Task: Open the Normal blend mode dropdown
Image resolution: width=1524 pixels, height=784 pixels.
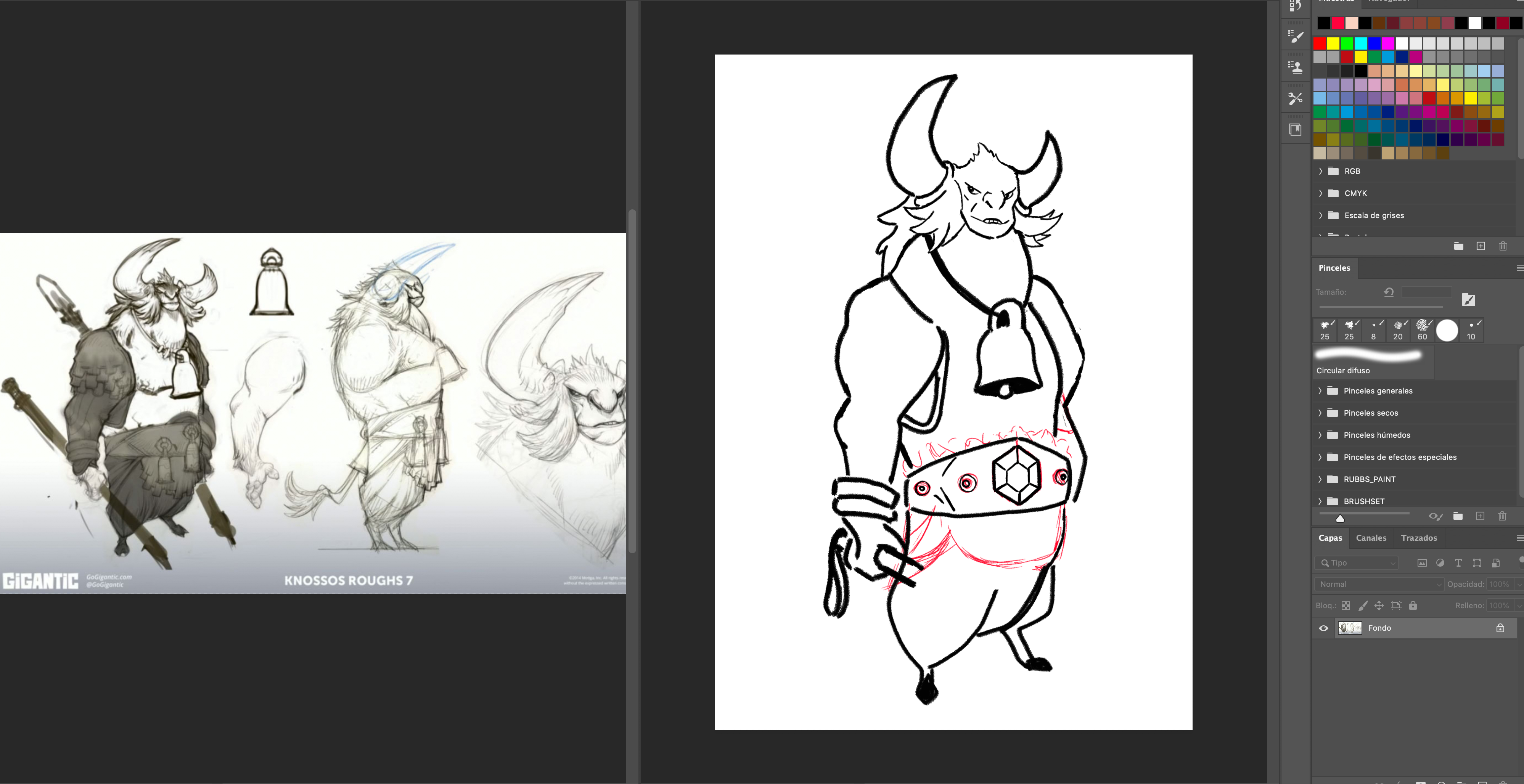Action: pos(1379,585)
